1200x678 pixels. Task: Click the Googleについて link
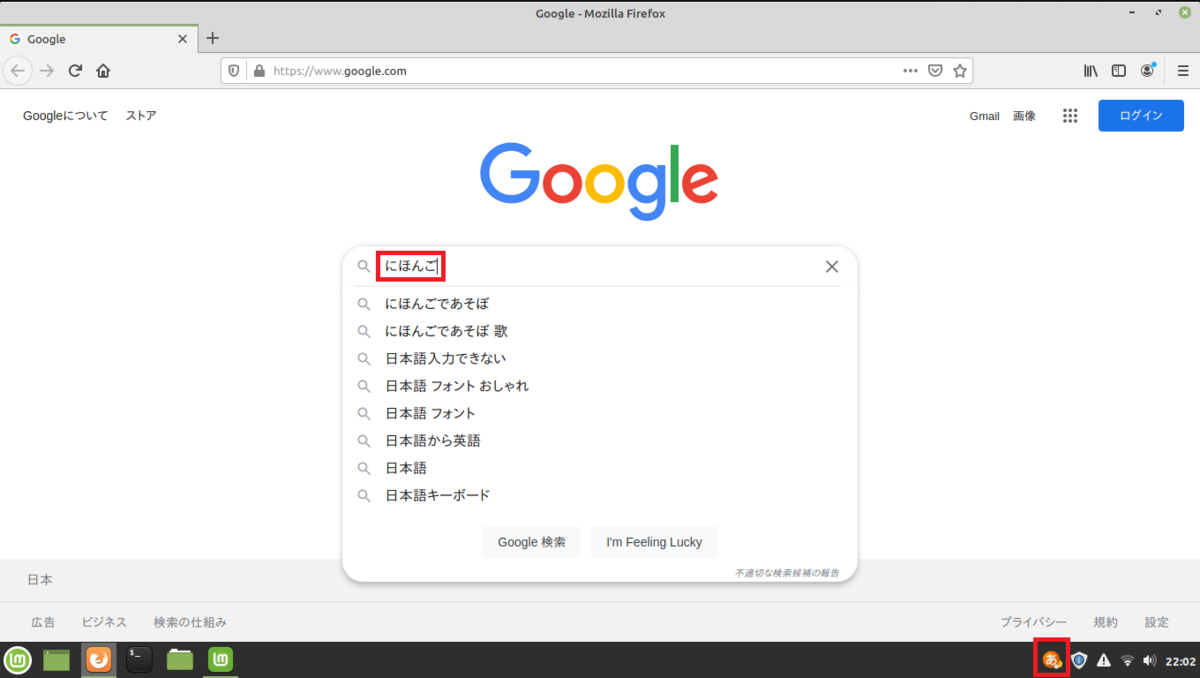click(65, 116)
